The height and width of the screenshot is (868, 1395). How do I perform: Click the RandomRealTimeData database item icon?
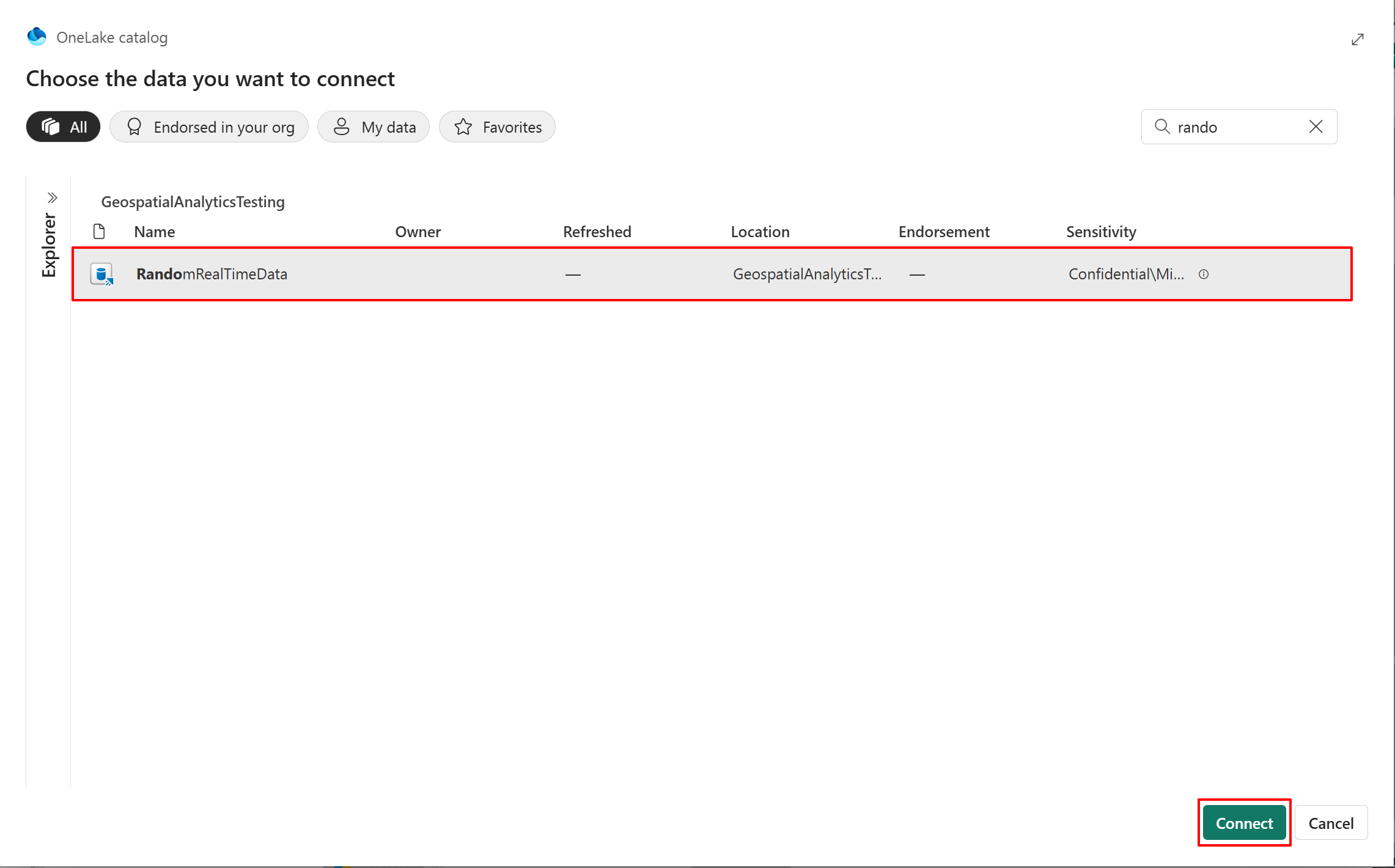(101, 274)
